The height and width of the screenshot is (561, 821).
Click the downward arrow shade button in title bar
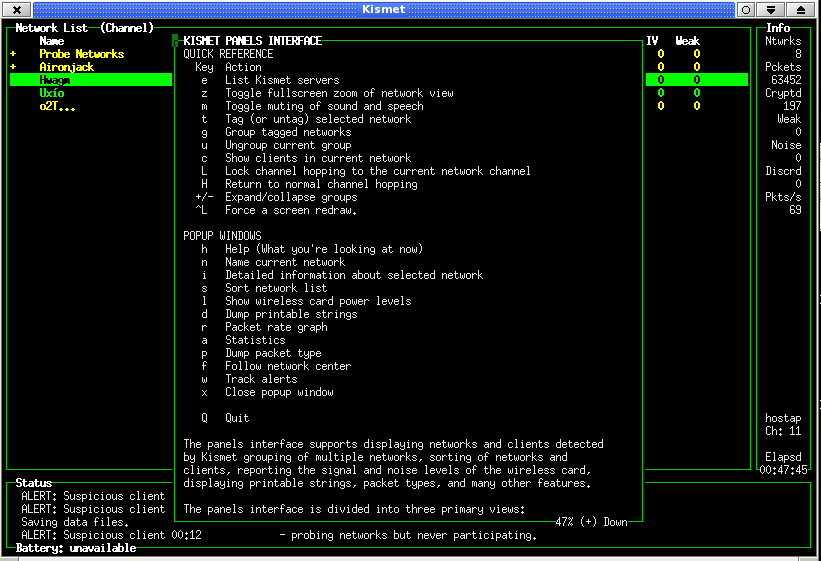tap(771, 9)
